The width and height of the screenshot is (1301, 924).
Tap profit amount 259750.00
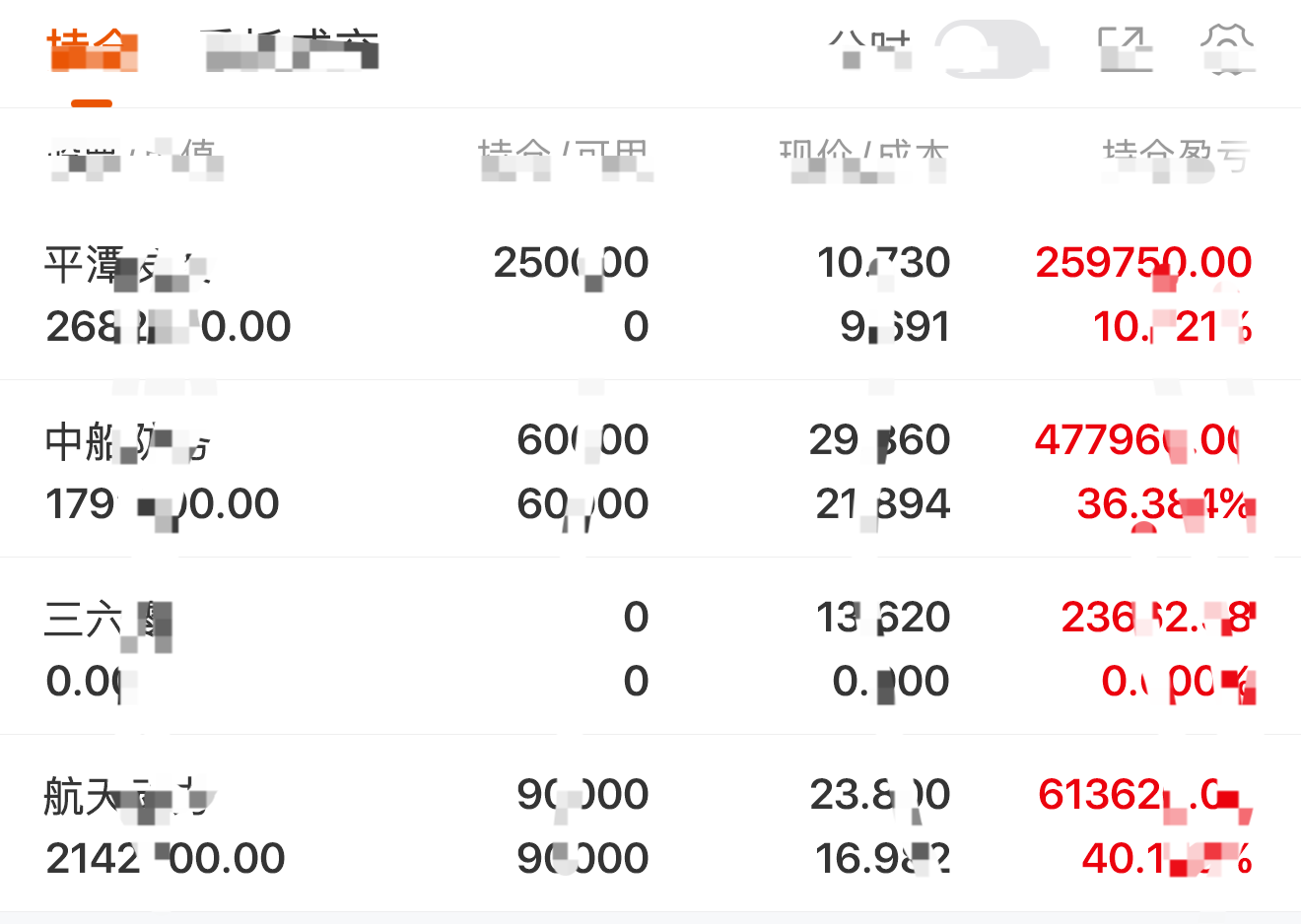tap(1143, 263)
